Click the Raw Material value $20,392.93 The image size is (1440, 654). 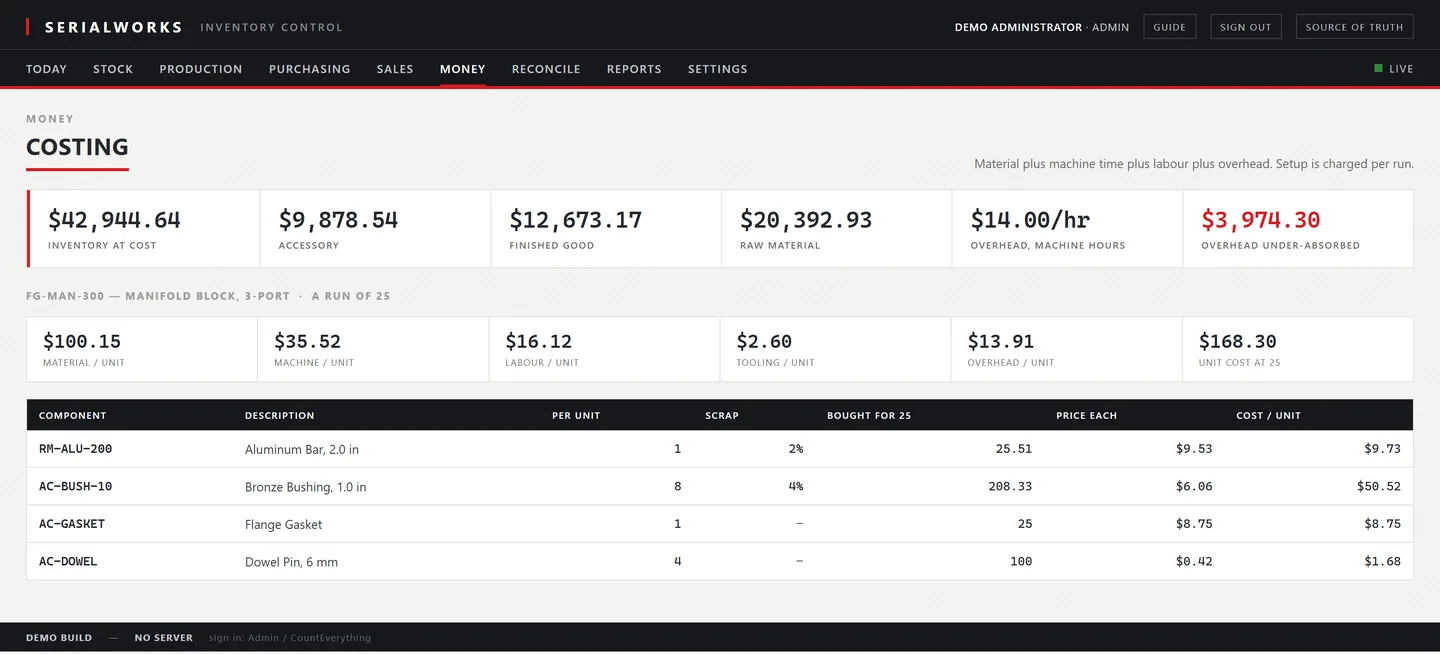tap(806, 220)
